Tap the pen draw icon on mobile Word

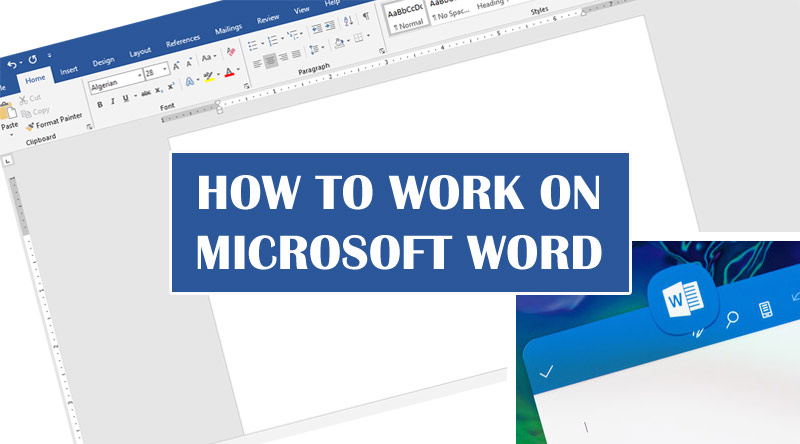coord(698,333)
